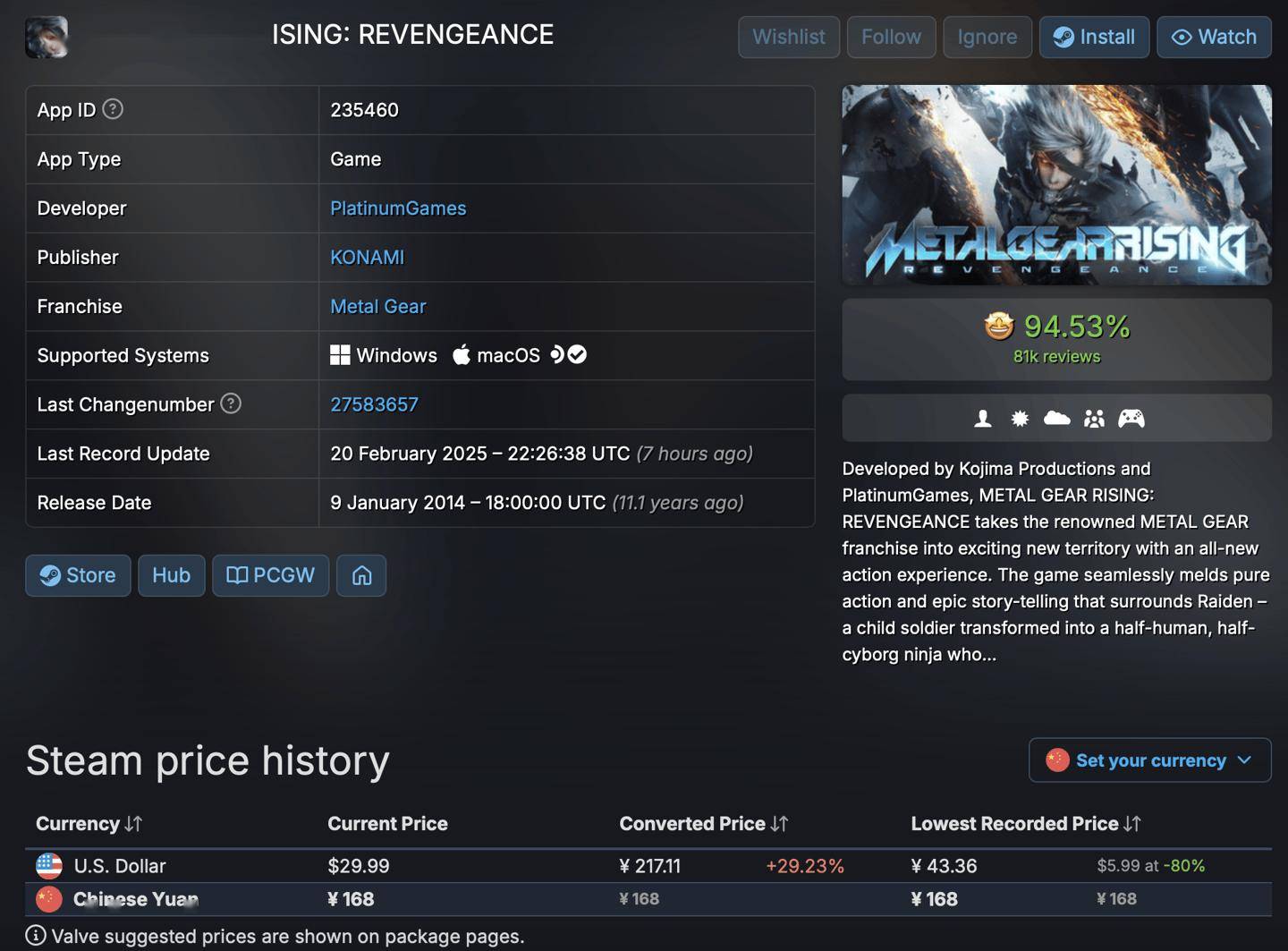Image resolution: width=1288 pixels, height=951 pixels.
Task: Click the Steam Deck verified icon
Action: [568, 354]
